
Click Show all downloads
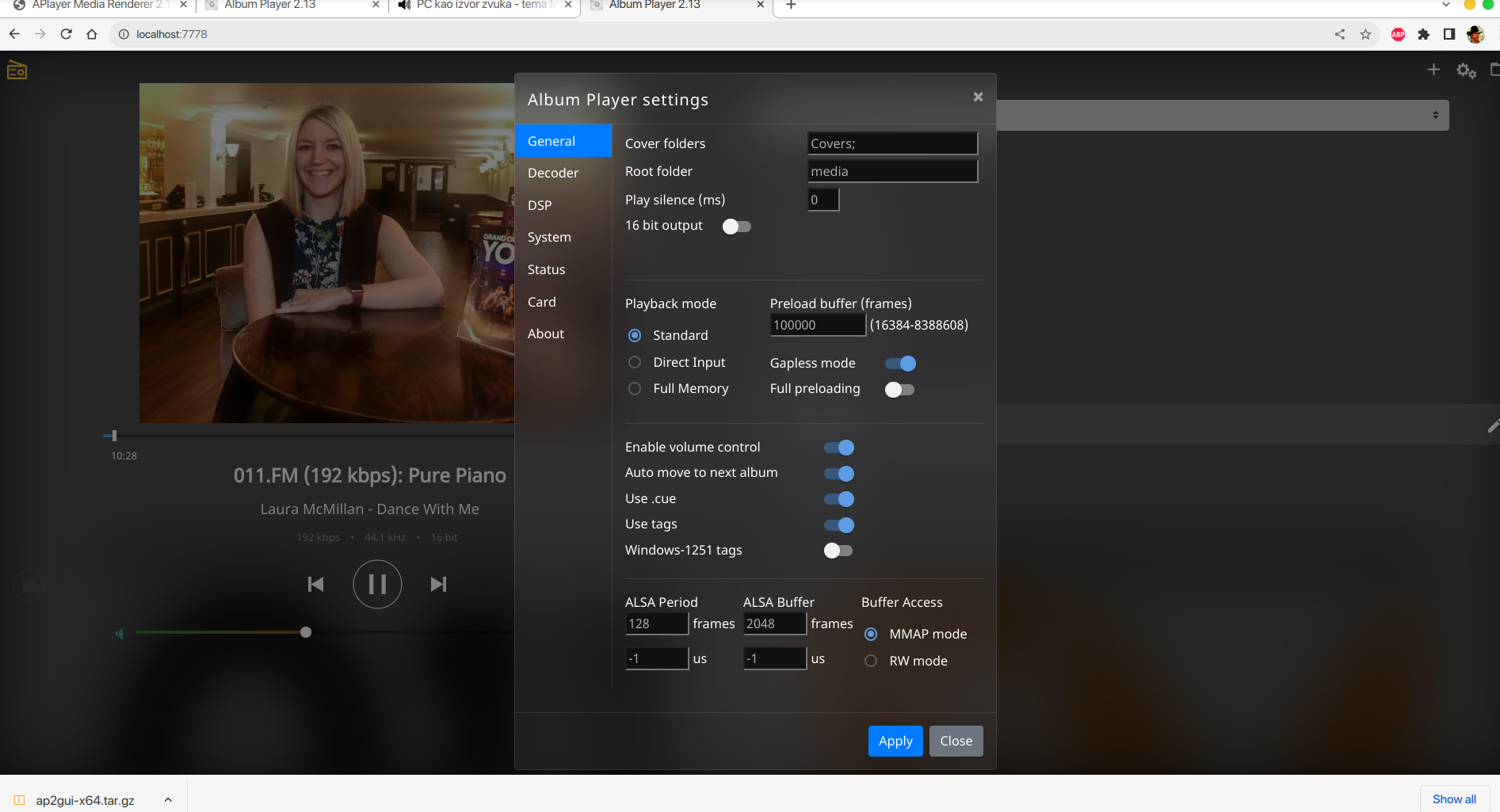tap(1454, 799)
